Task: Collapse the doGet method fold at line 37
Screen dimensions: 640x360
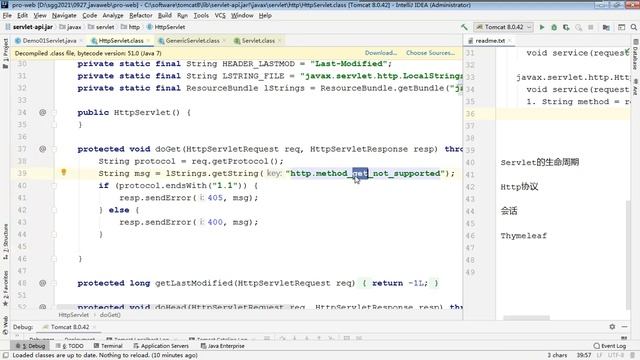Action: [54, 149]
